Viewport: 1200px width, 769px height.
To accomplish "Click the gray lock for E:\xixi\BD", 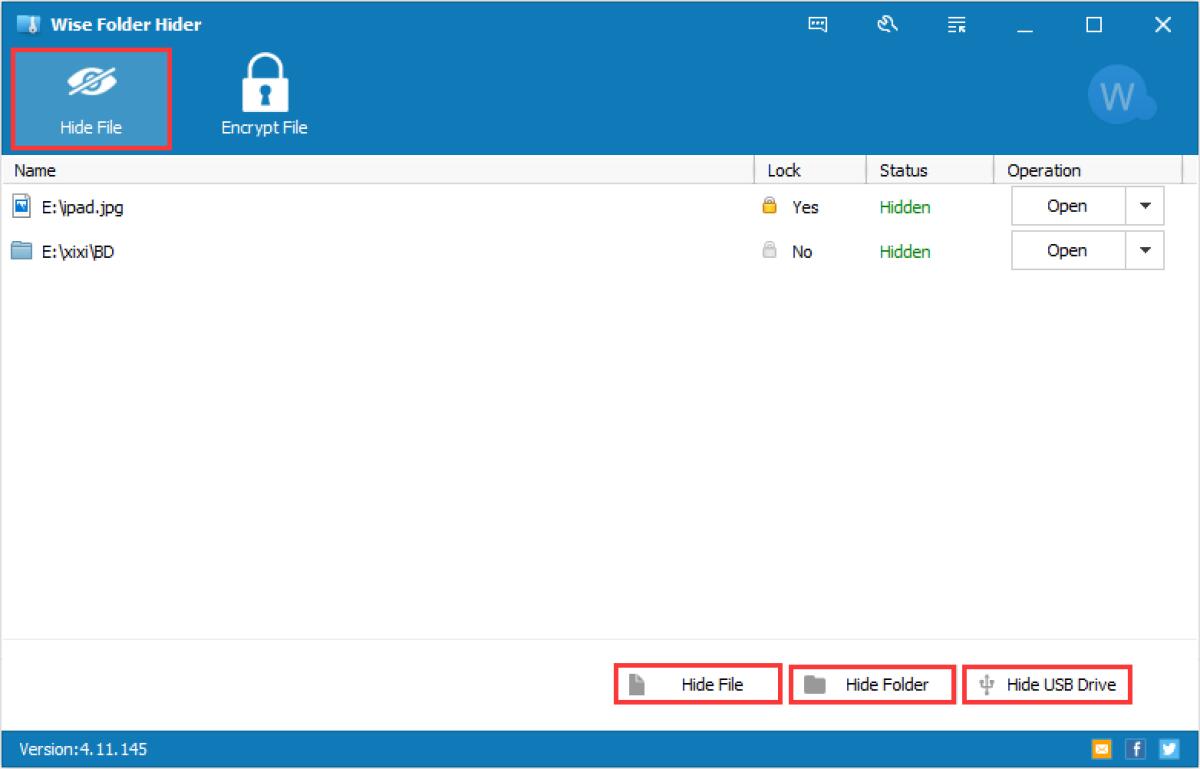I will pyautogui.click(x=769, y=251).
